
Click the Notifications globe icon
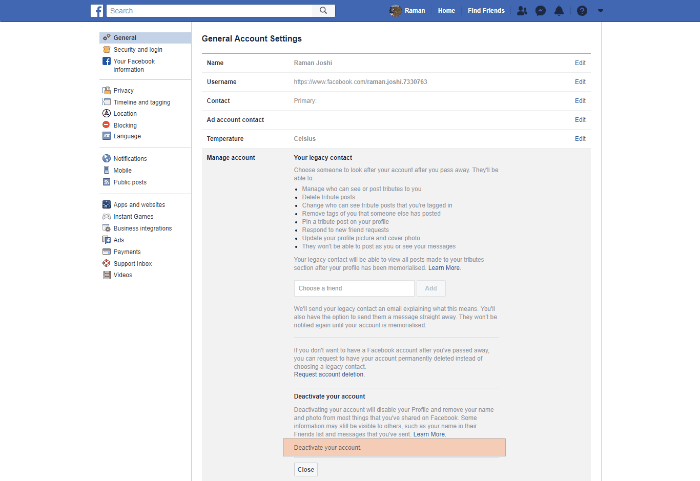[107, 158]
